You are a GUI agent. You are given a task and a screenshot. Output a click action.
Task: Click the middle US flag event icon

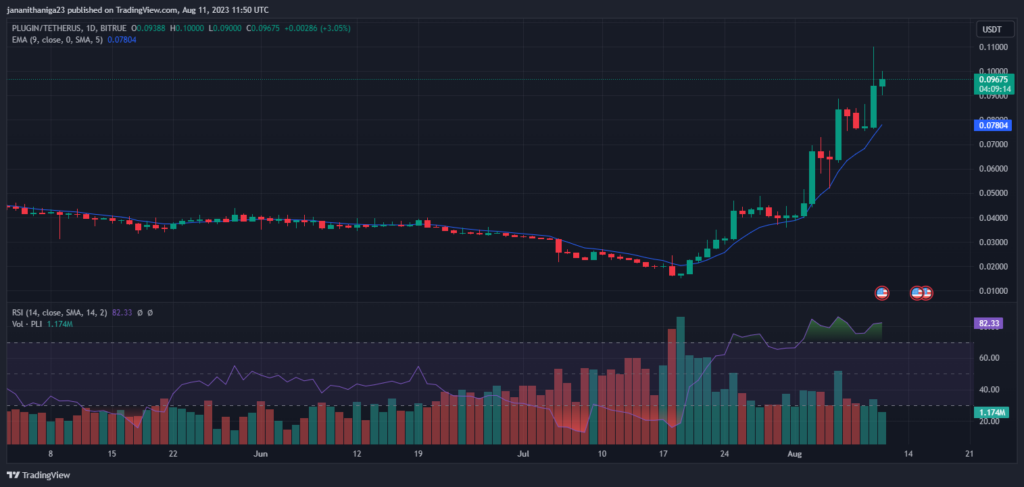916,293
